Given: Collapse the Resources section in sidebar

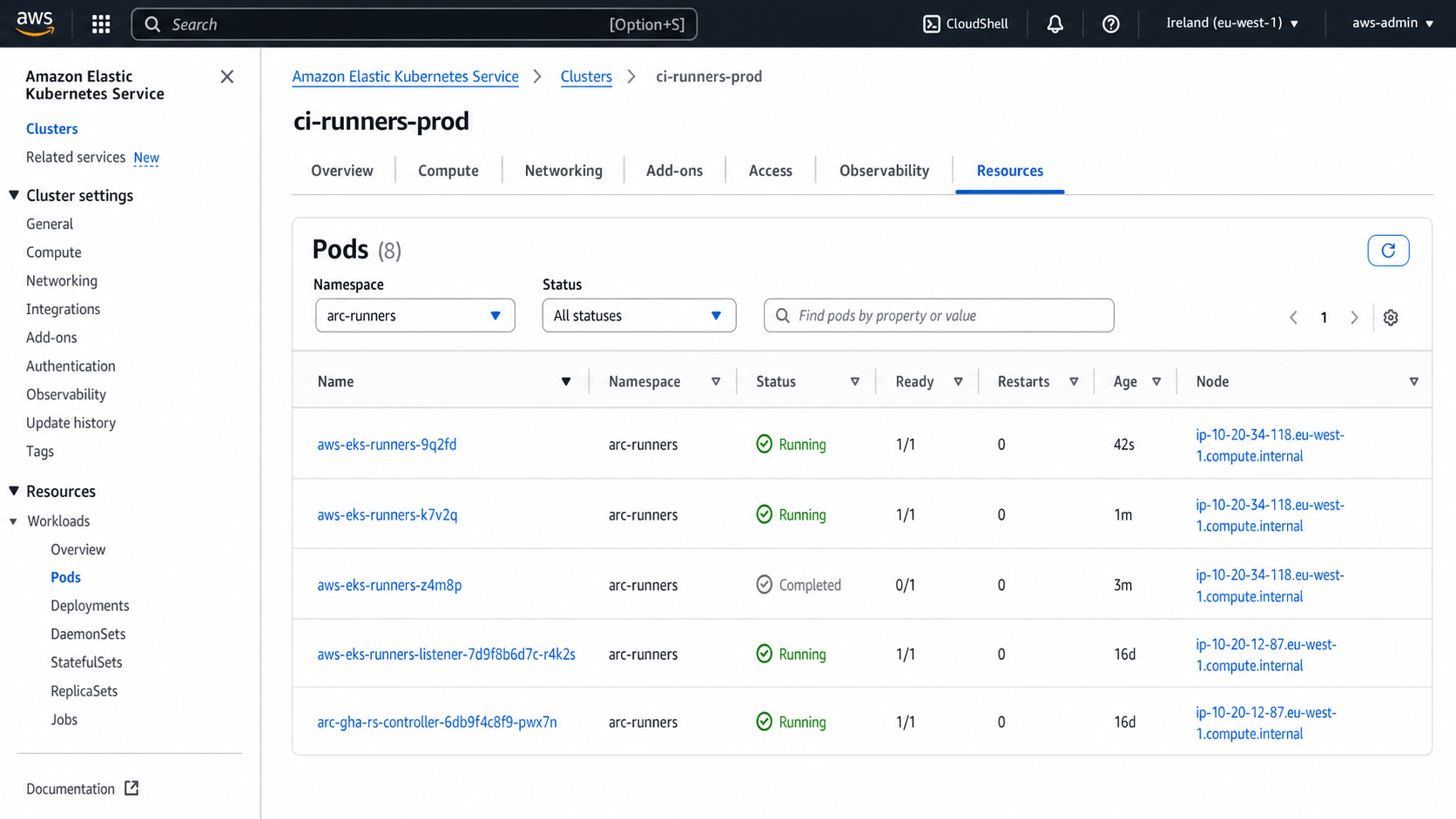Looking at the screenshot, I should click(x=14, y=491).
